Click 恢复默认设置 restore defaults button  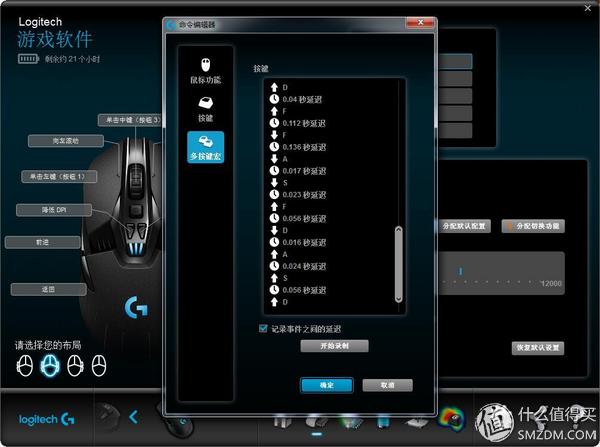click(538, 348)
